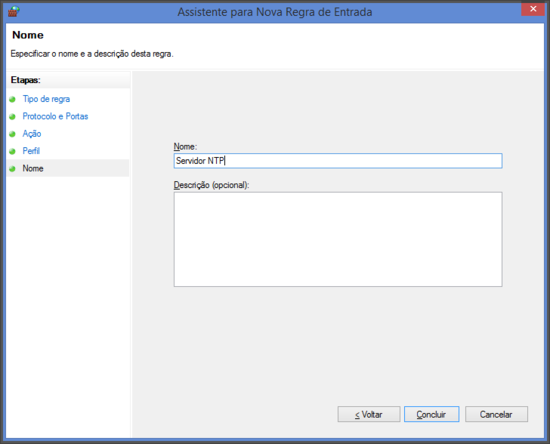Select the Perfil step

click(x=31, y=151)
